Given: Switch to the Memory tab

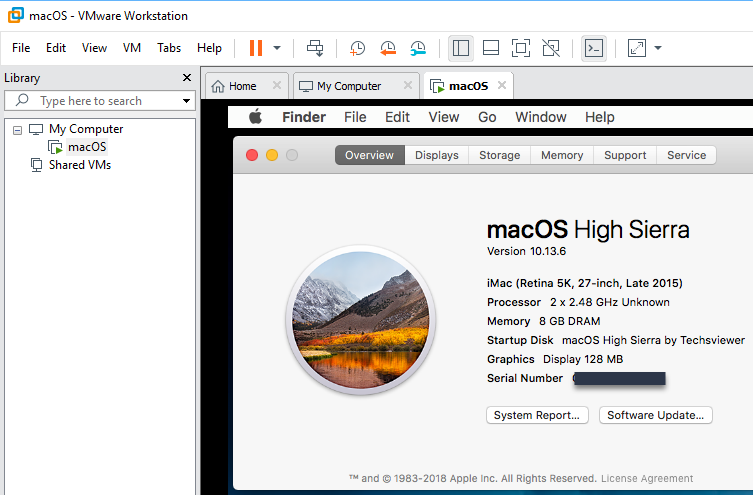Looking at the screenshot, I should tap(562, 155).
